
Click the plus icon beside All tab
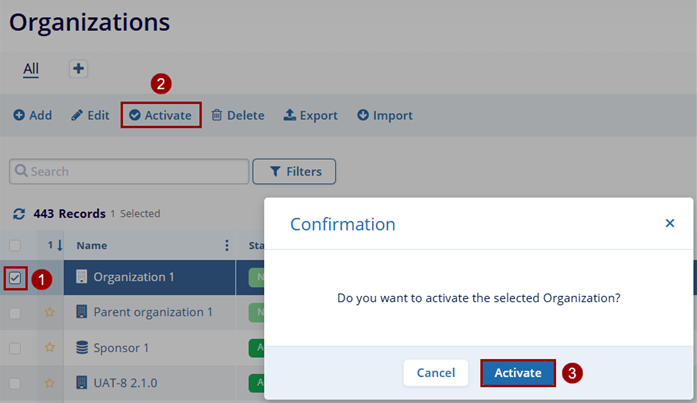point(78,69)
